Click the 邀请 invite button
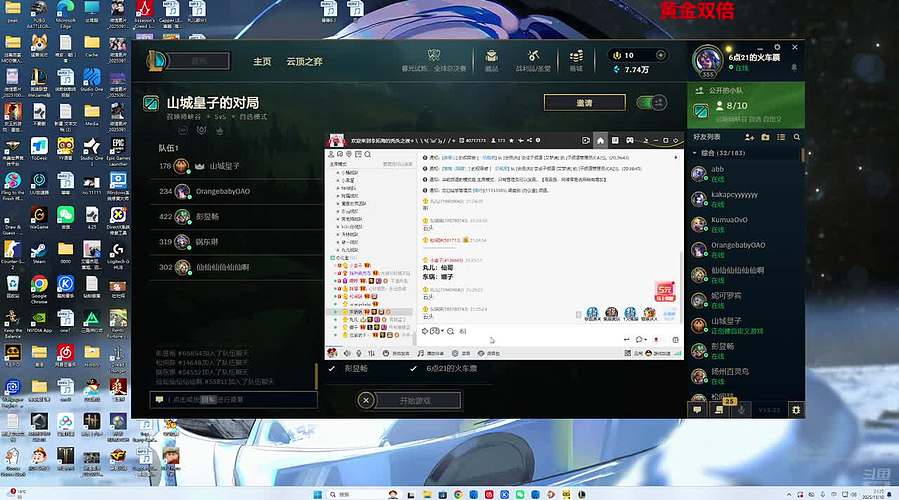899x500 pixels. [584, 103]
